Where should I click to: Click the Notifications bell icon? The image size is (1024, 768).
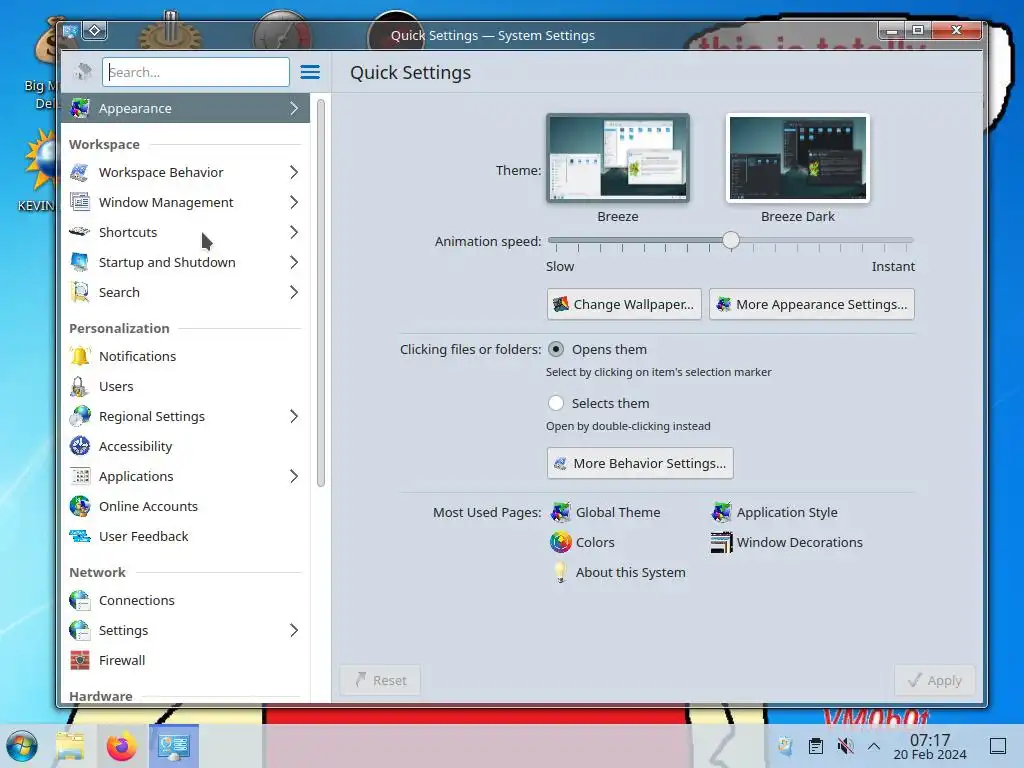80,357
